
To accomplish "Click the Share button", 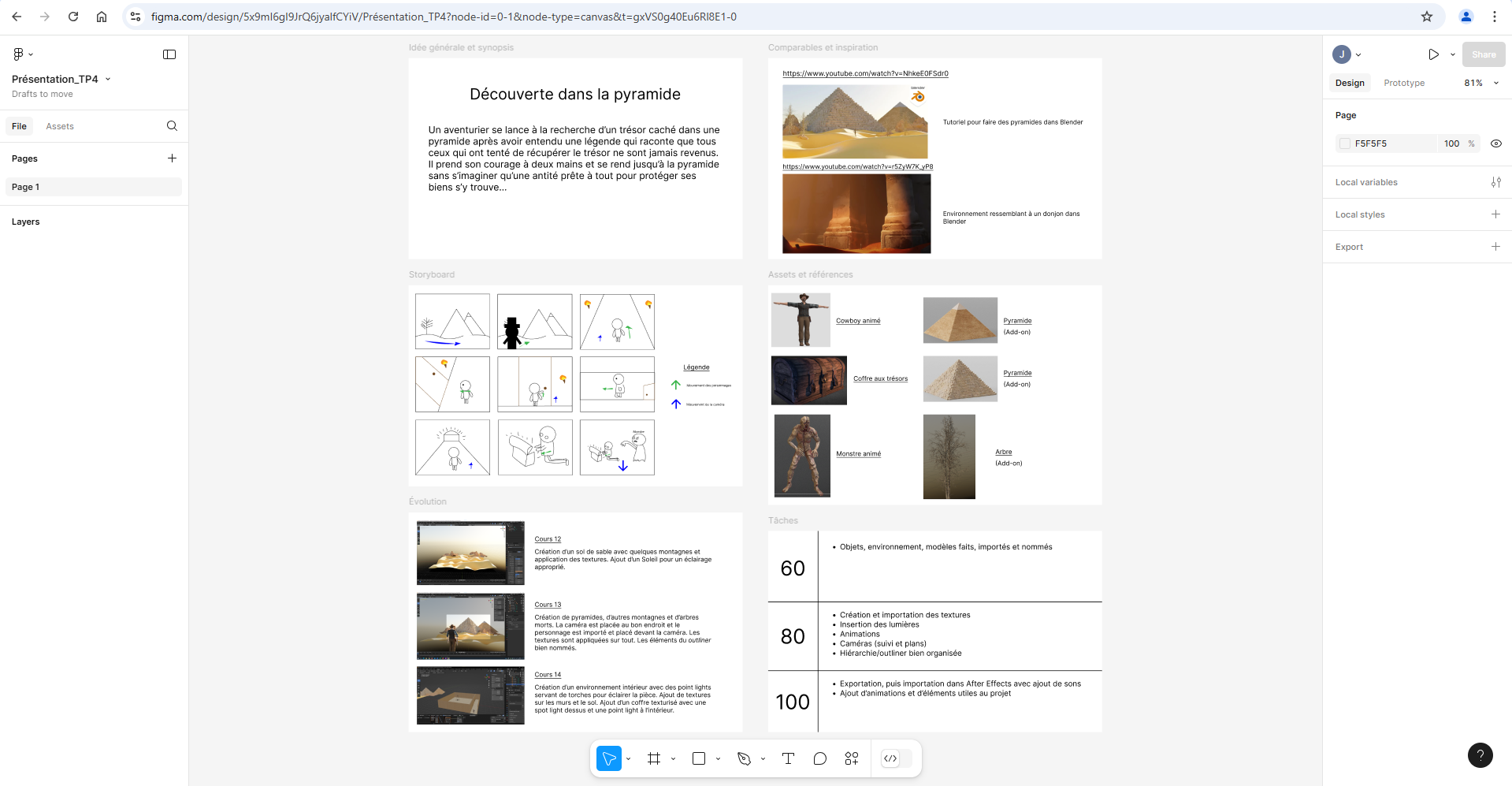I will click(1484, 54).
